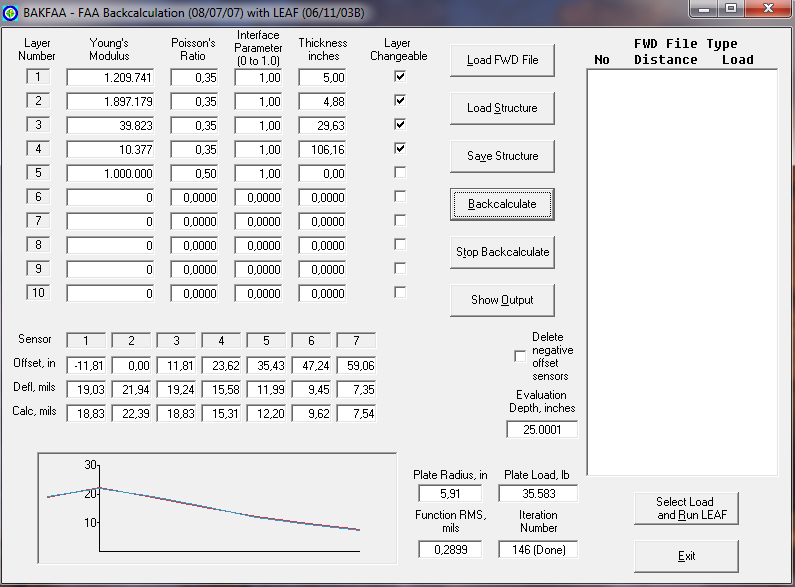Tick Layer Changeable checkbox of layer 8
This screenshot has height=587, width=795.
400,244
